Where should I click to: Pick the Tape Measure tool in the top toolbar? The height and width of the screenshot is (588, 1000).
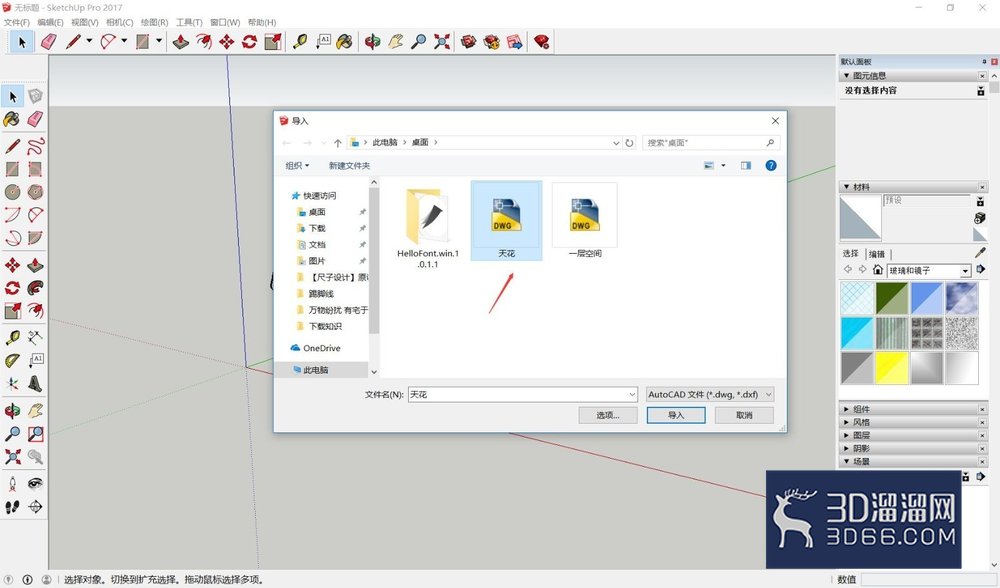[x=300, y=42]
